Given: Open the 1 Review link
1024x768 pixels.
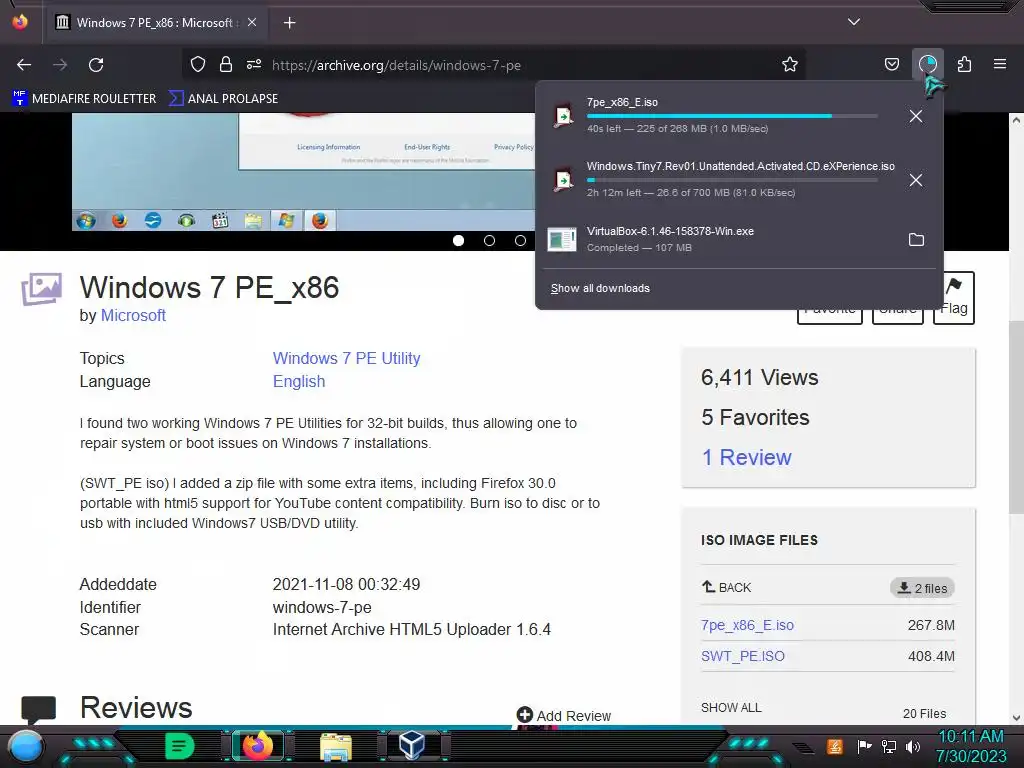Looking at the screenshot, I should [746, 457].
